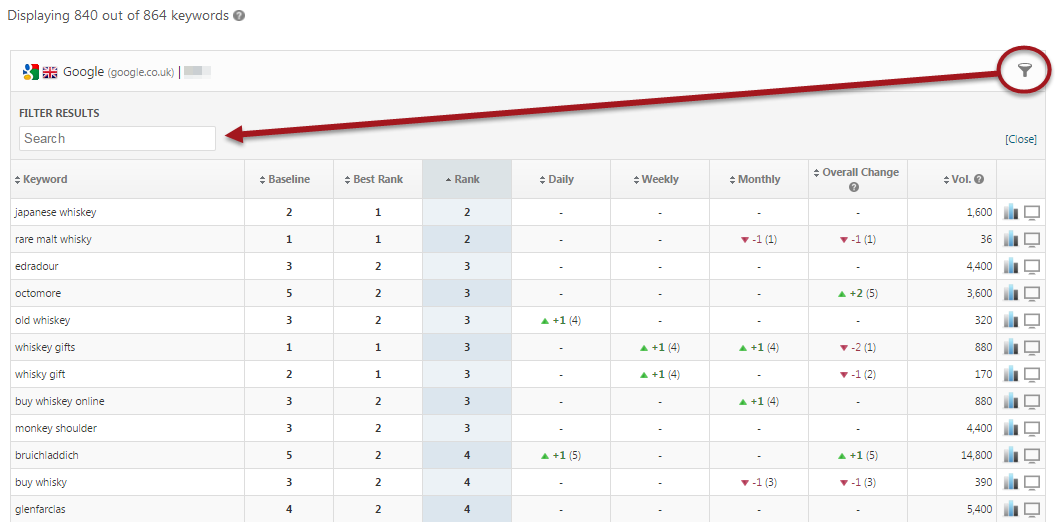Focus the filter Search input field
This screenshot has width=1057, height=522.
point(117,138)
